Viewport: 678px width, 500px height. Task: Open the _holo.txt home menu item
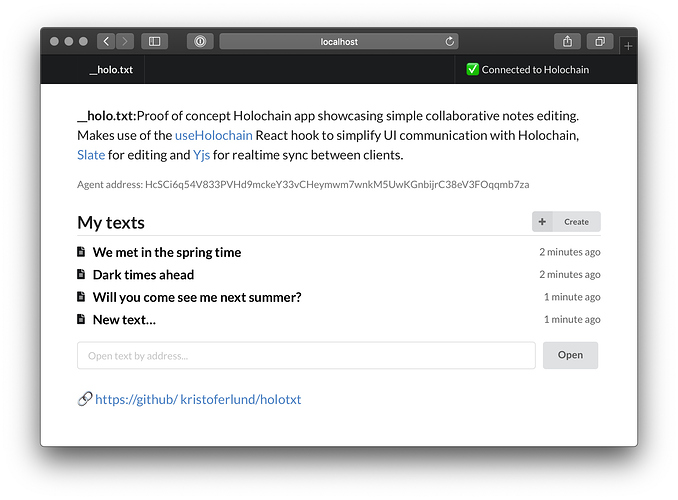coord(112,70)
